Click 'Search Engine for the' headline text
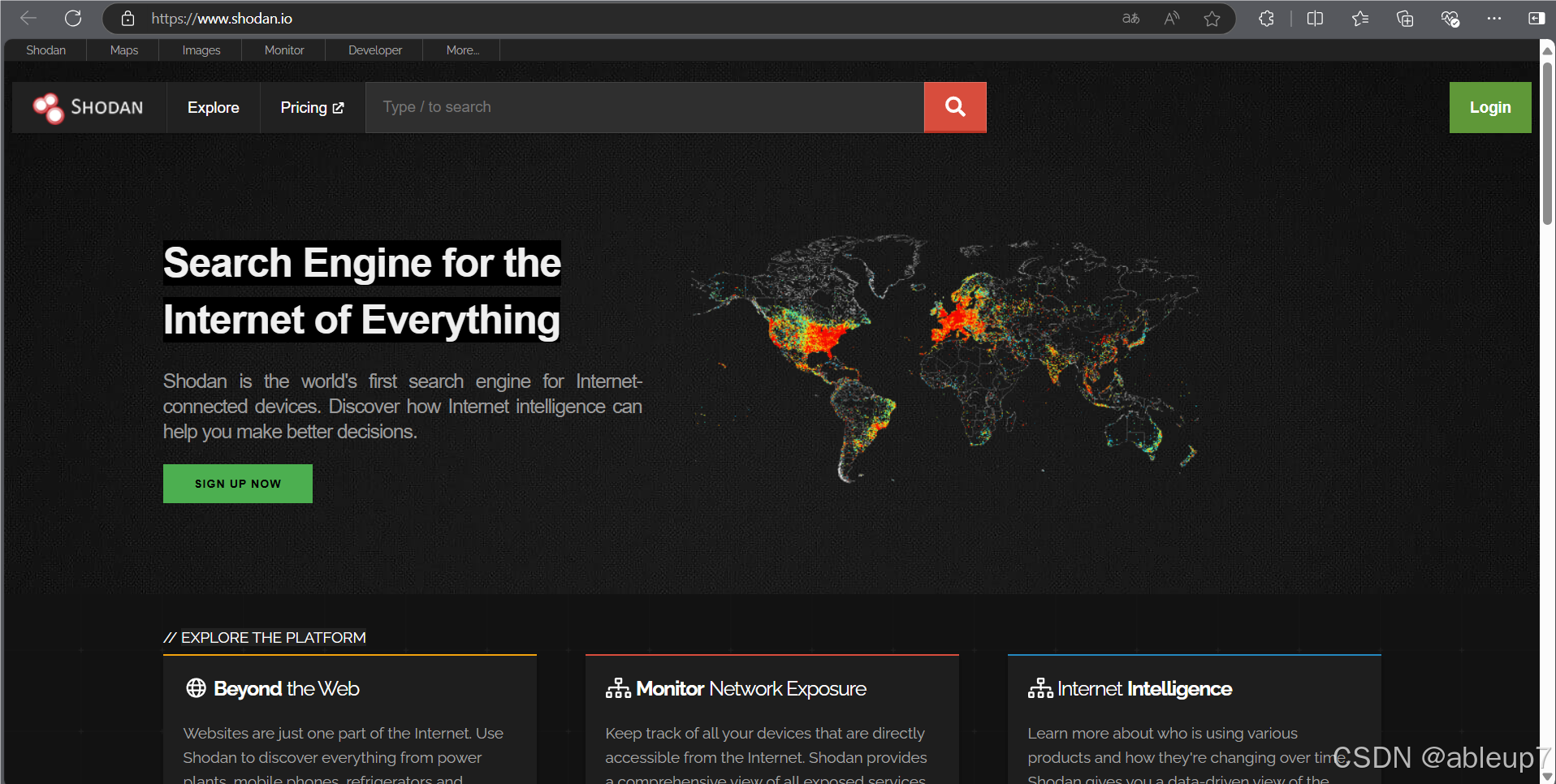 (362, 263)
